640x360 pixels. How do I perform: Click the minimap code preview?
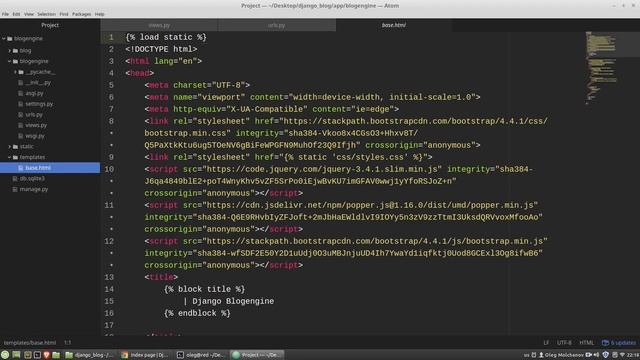[x=601, y=67]
